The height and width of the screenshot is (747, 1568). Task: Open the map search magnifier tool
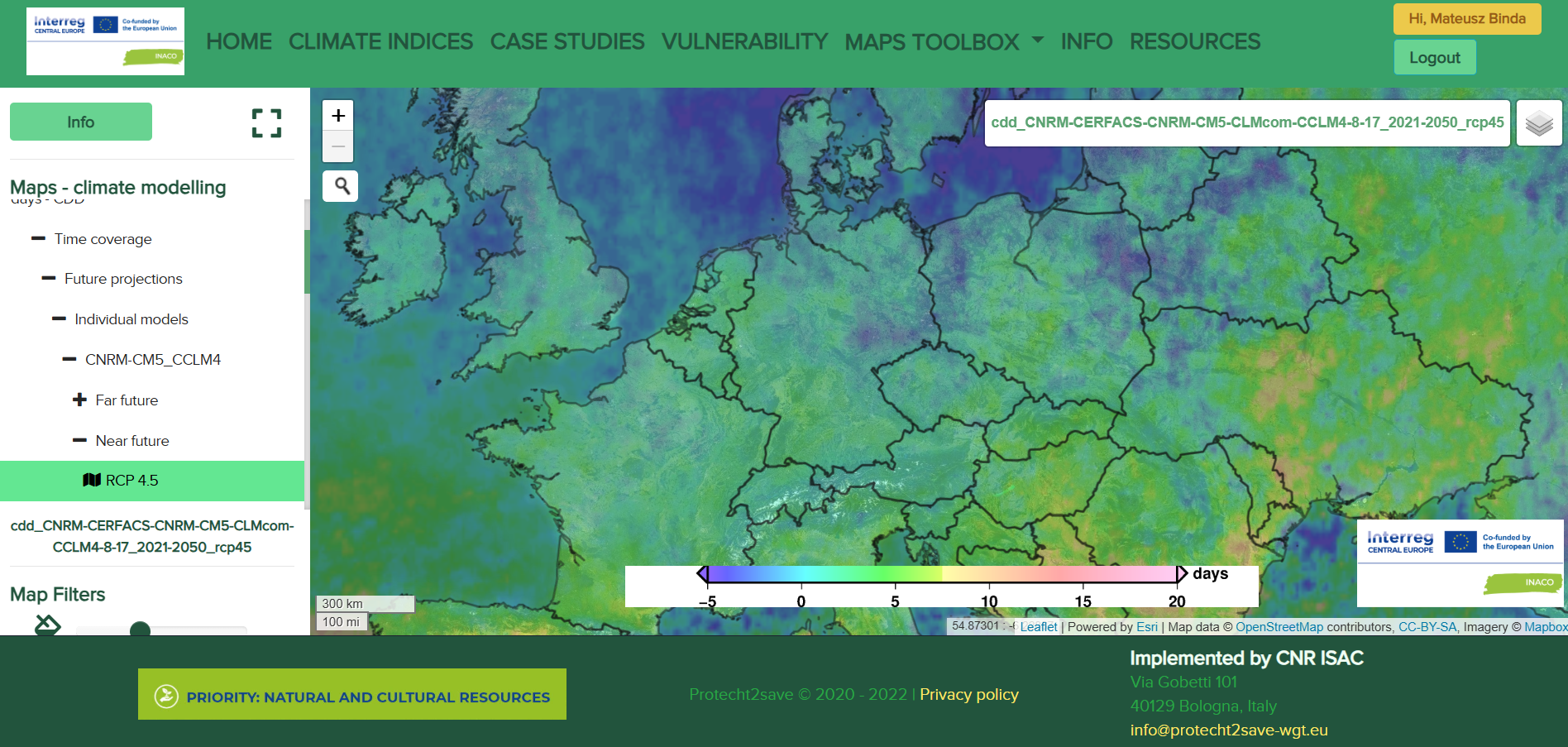point(341,186)
